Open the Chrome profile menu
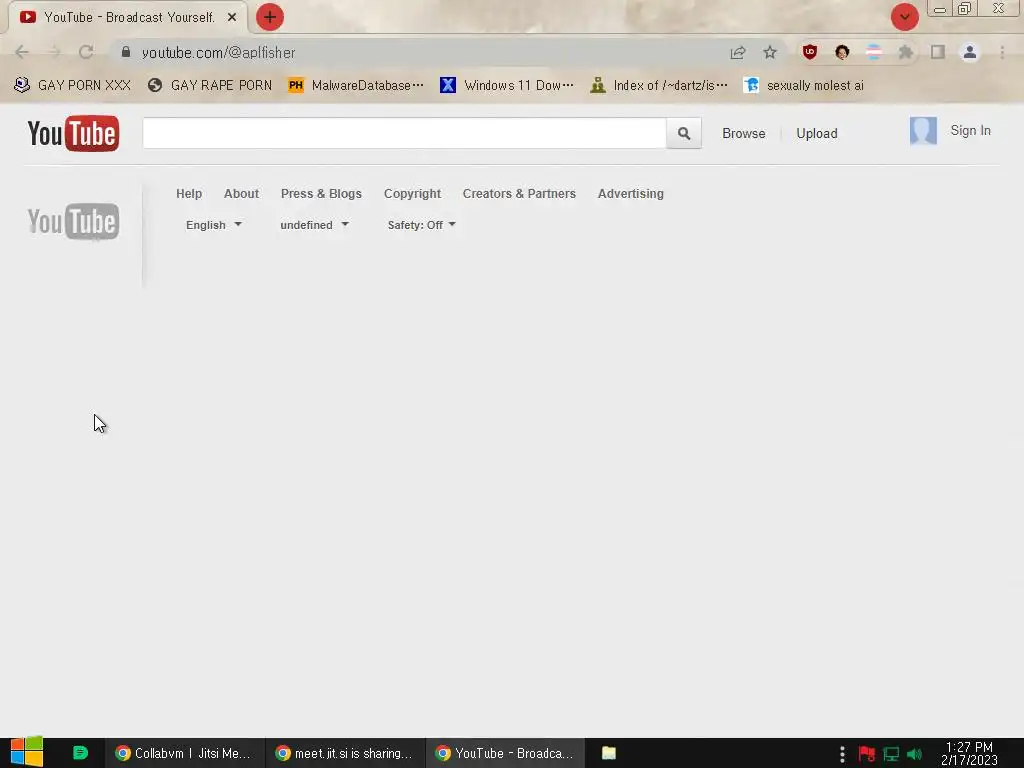Image resolution: width=1024 pixels, height=768 pixels. [970, 52]
